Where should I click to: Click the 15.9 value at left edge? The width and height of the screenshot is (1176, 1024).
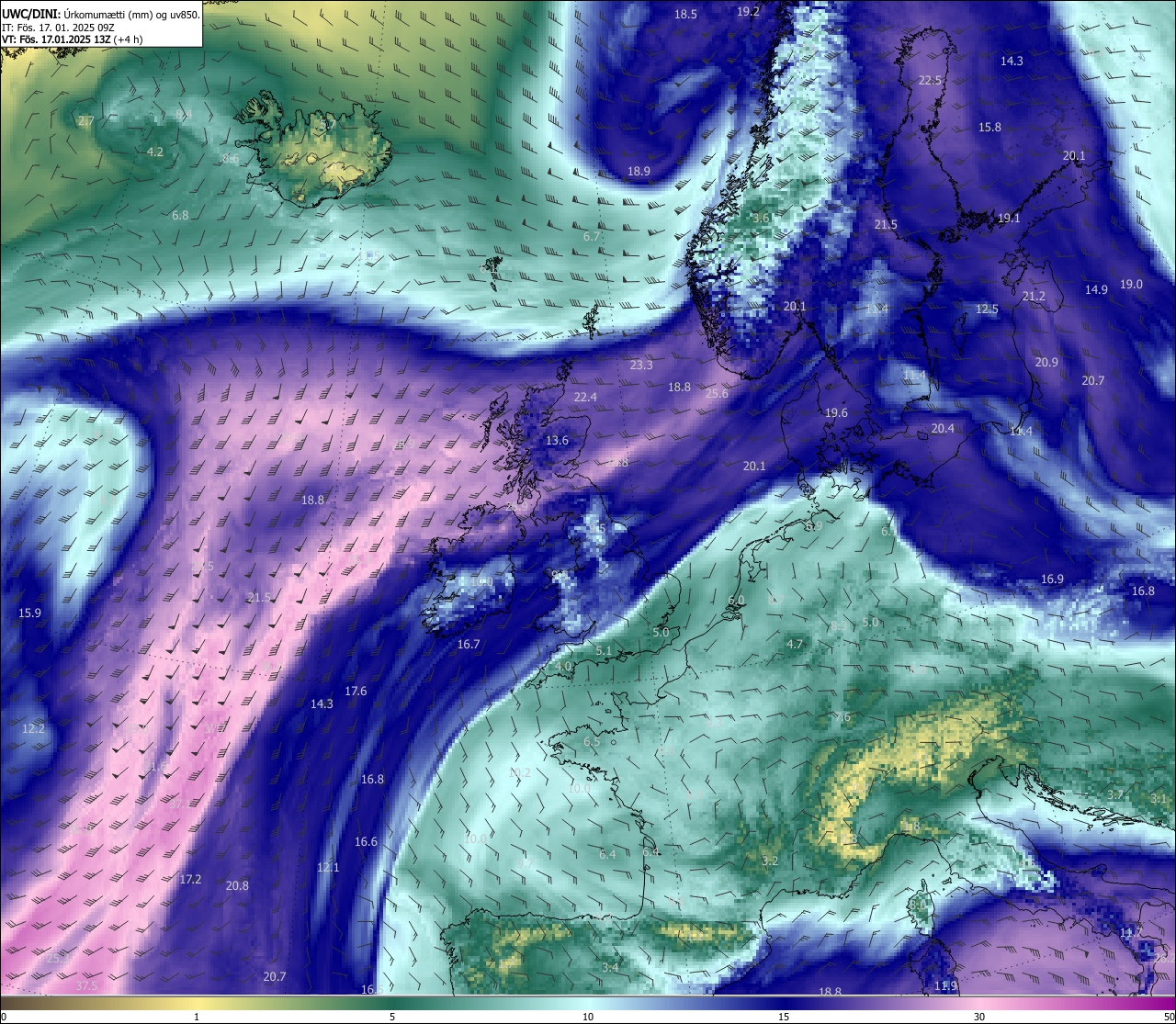[29, 613]
